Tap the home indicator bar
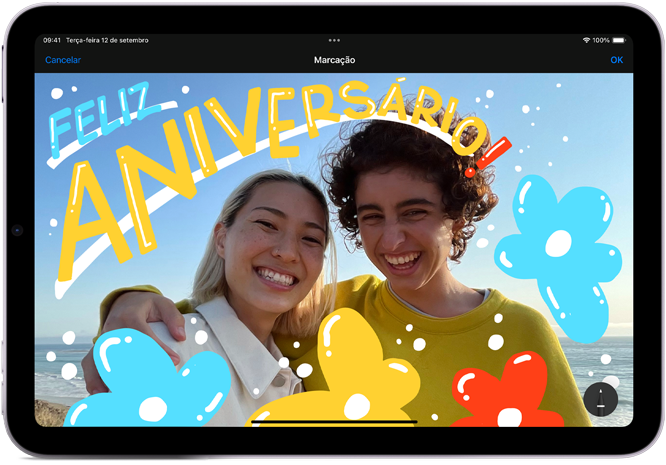 333,422
